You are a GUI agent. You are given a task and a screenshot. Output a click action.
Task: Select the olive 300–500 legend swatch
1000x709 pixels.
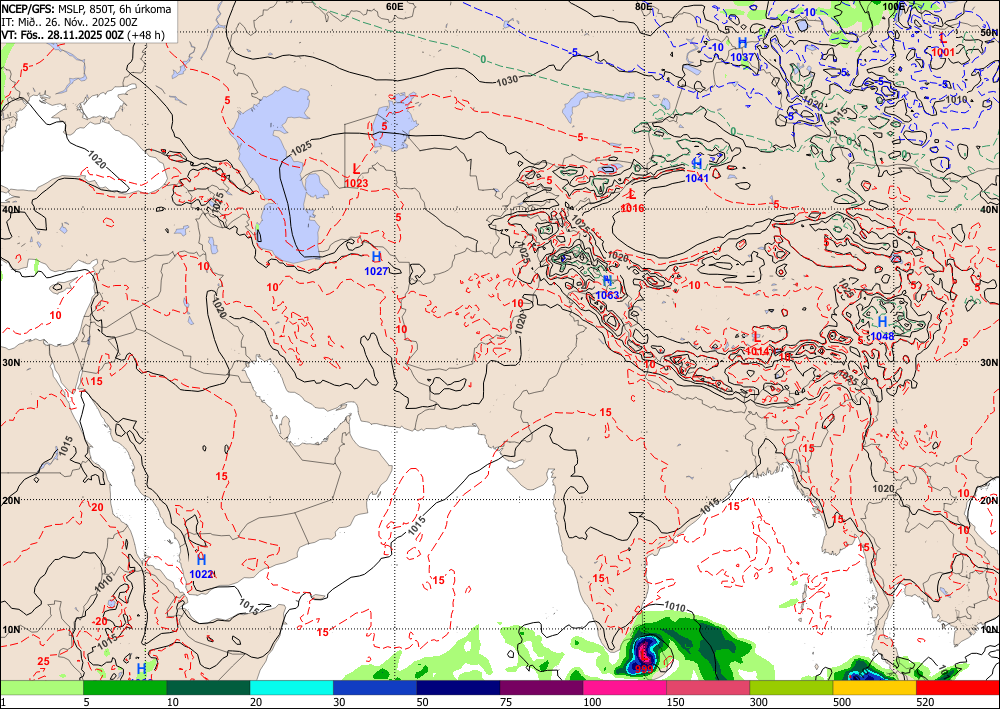(x=791, y=688)
